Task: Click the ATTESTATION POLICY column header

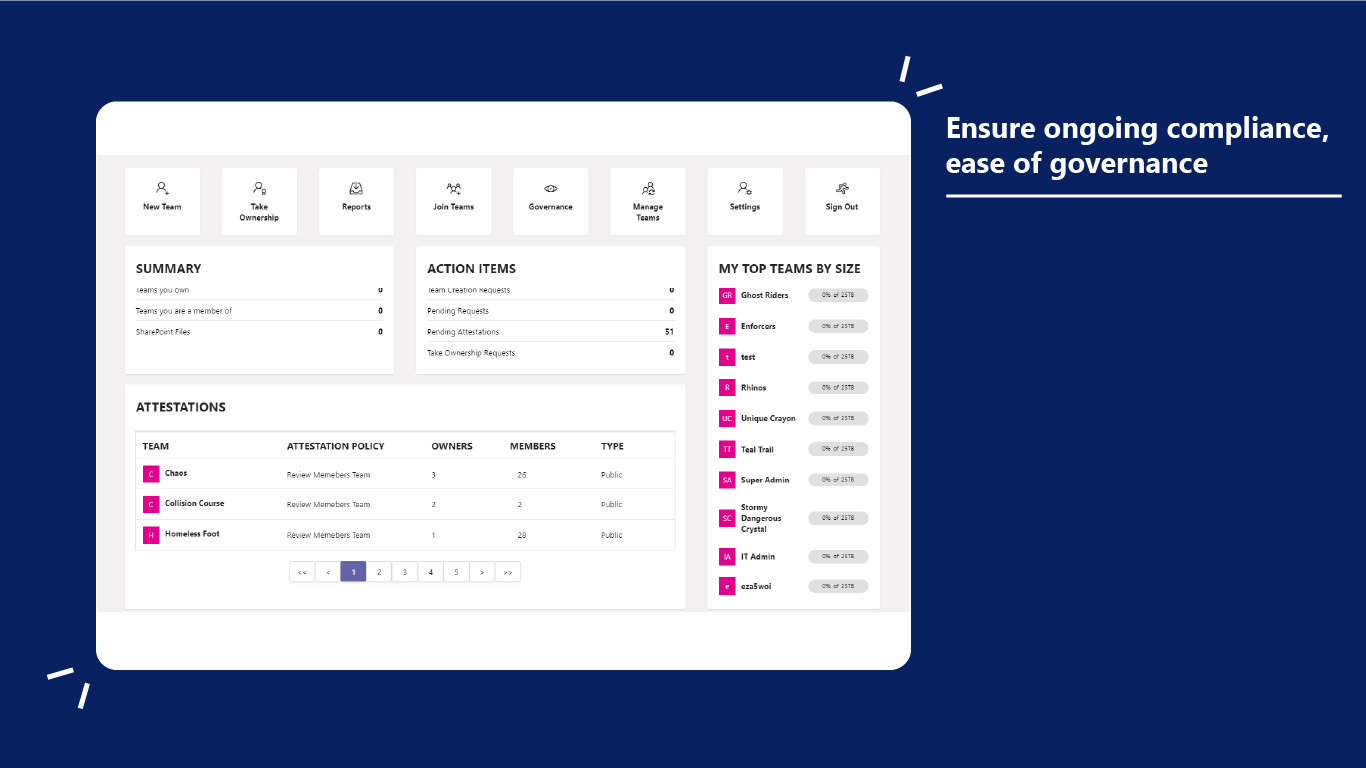Action: click(335, 446)
